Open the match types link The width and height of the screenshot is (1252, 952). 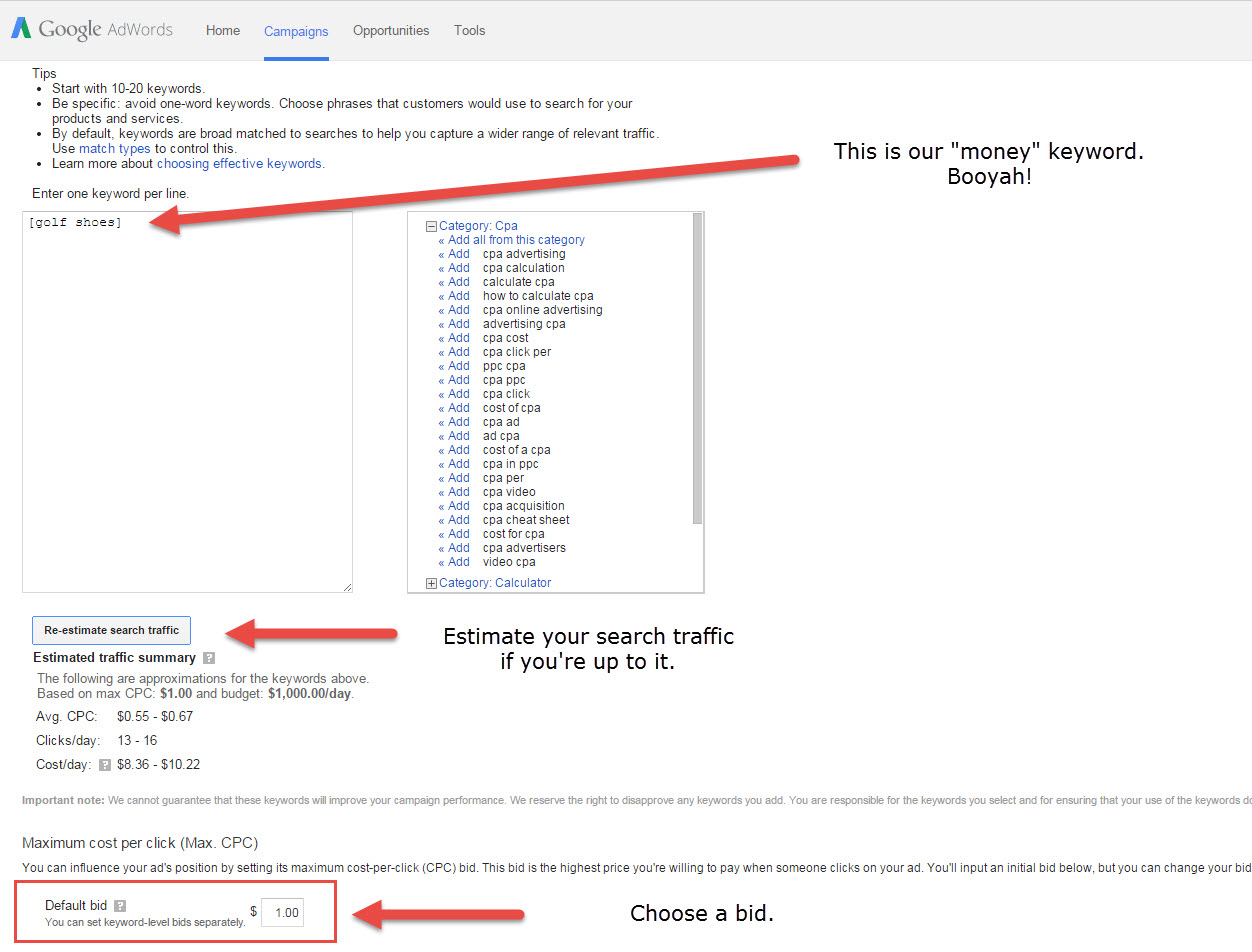click(114, 147)
